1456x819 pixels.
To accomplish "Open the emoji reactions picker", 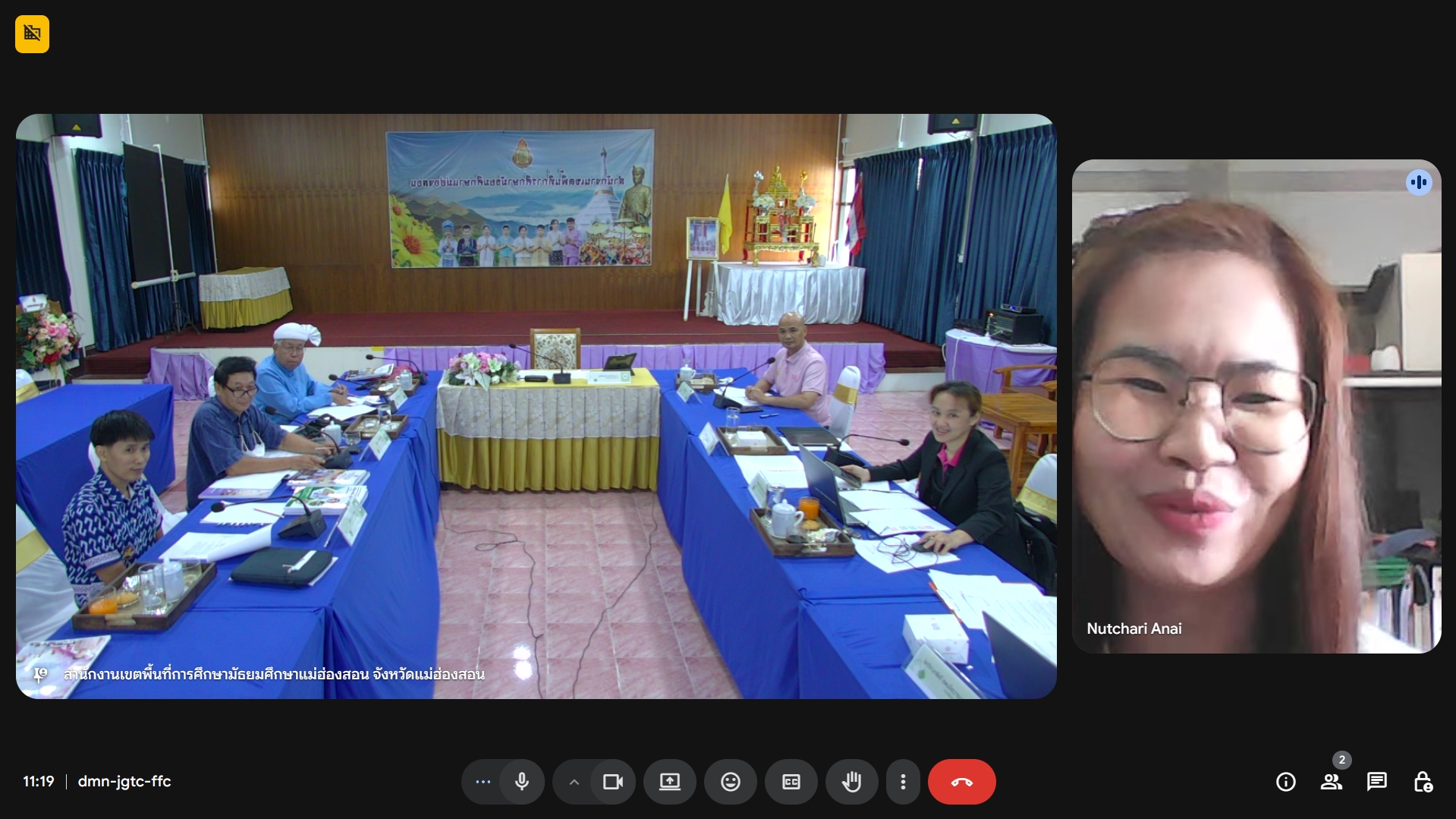I will coord(730,782).
